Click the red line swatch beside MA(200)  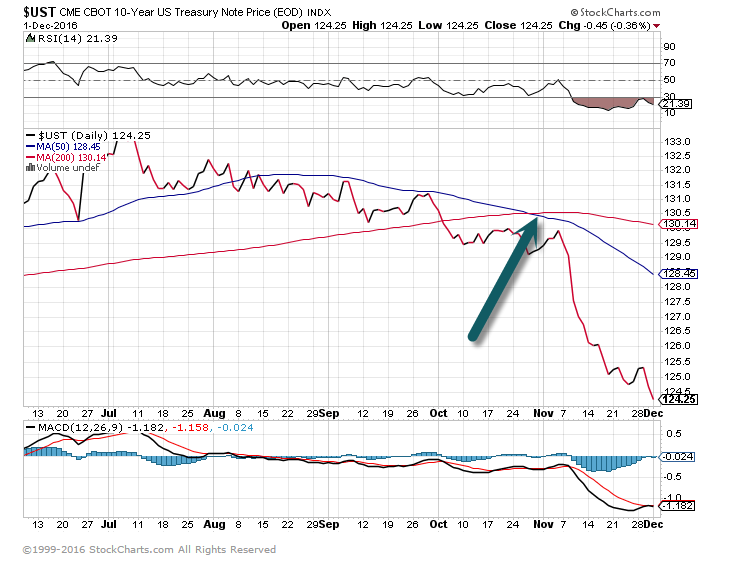(x=31, y=158)
